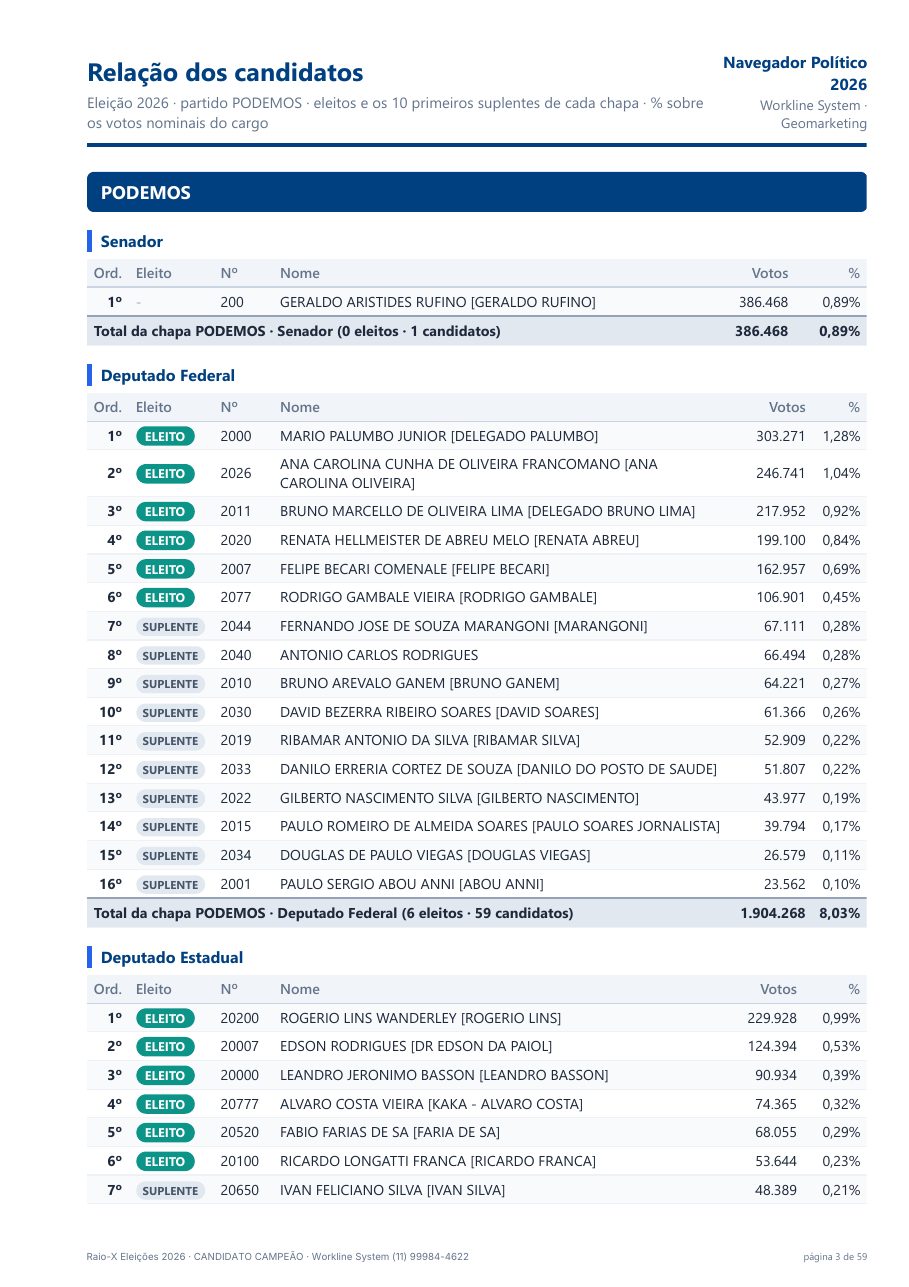This screenshot has width=909, height=1287.
Task: Click the Deputado Federal total 1.904.268 votes
Action: point(772,913)
